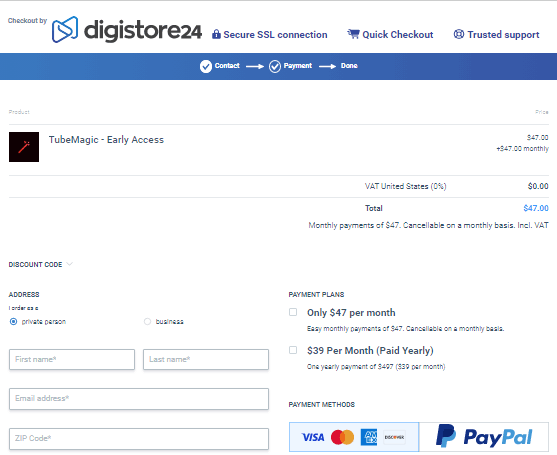
Task: Go to the Contact step
Action: 227,66
